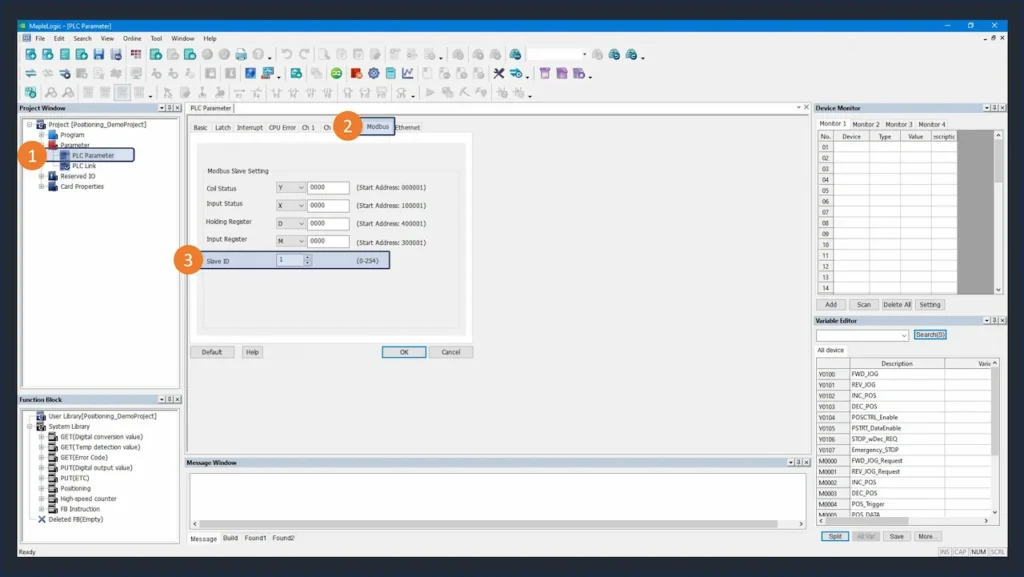
Task: Click the Save (floppy disk) toolbar icon
Action: click(99, 54)
